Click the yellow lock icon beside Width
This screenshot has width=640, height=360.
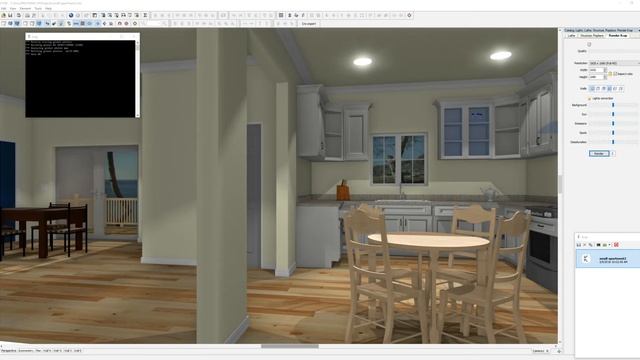pyautogui.click(x=610, y=73)
